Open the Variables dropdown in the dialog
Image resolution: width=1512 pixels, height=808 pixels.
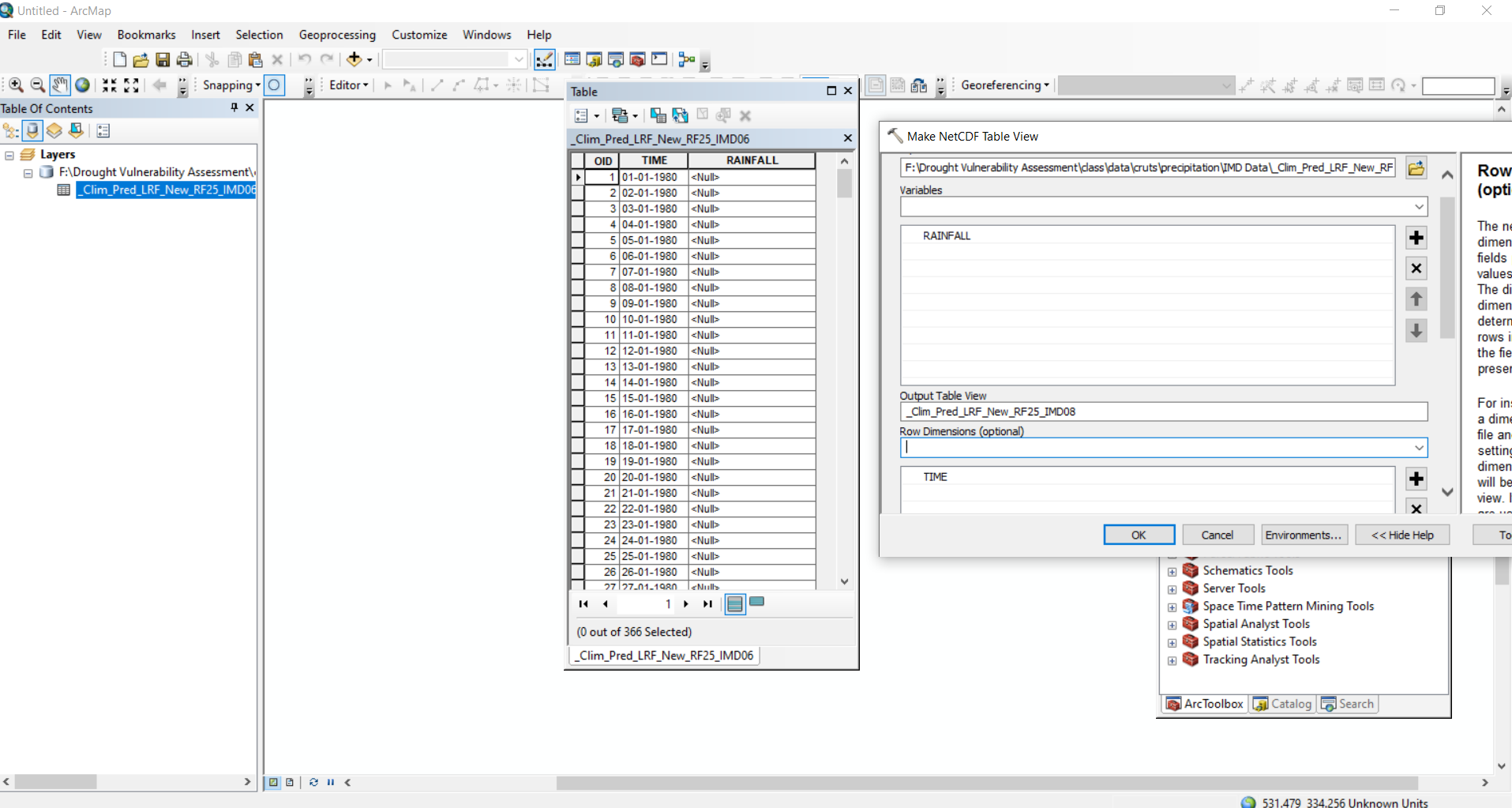1420,207
